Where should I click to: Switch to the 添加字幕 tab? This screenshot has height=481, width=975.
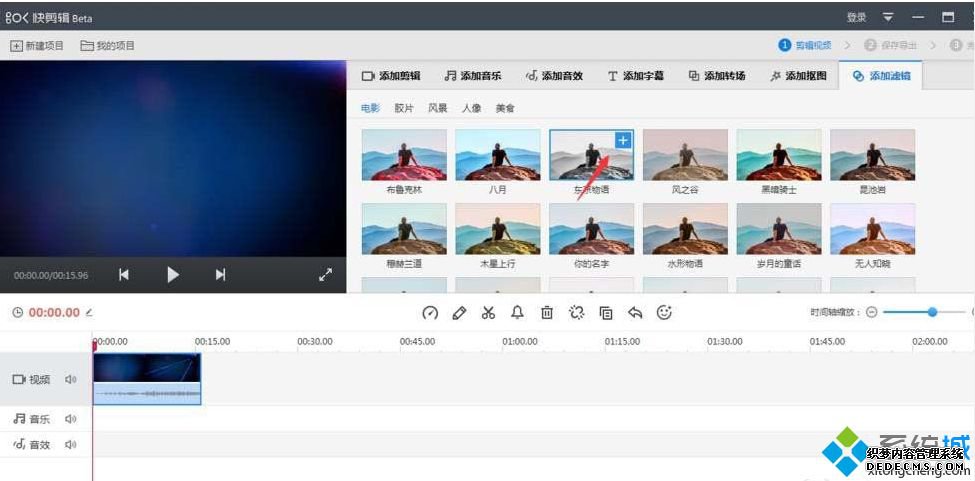(x=635, y=76)
